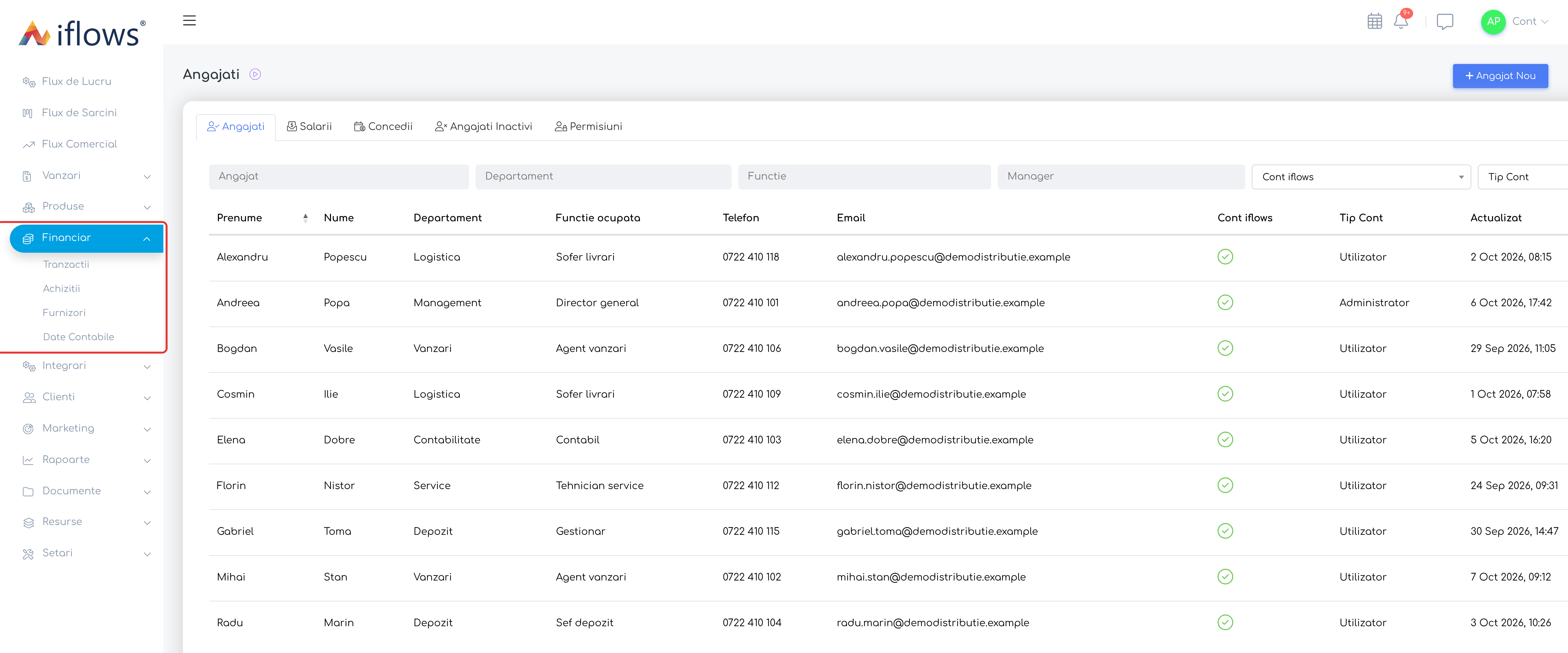Click Alexandru Popescu's Cont iflows checkmark
This screenshot has width=1568, height=653.
pyautogui.click(x=1225, y=257)
